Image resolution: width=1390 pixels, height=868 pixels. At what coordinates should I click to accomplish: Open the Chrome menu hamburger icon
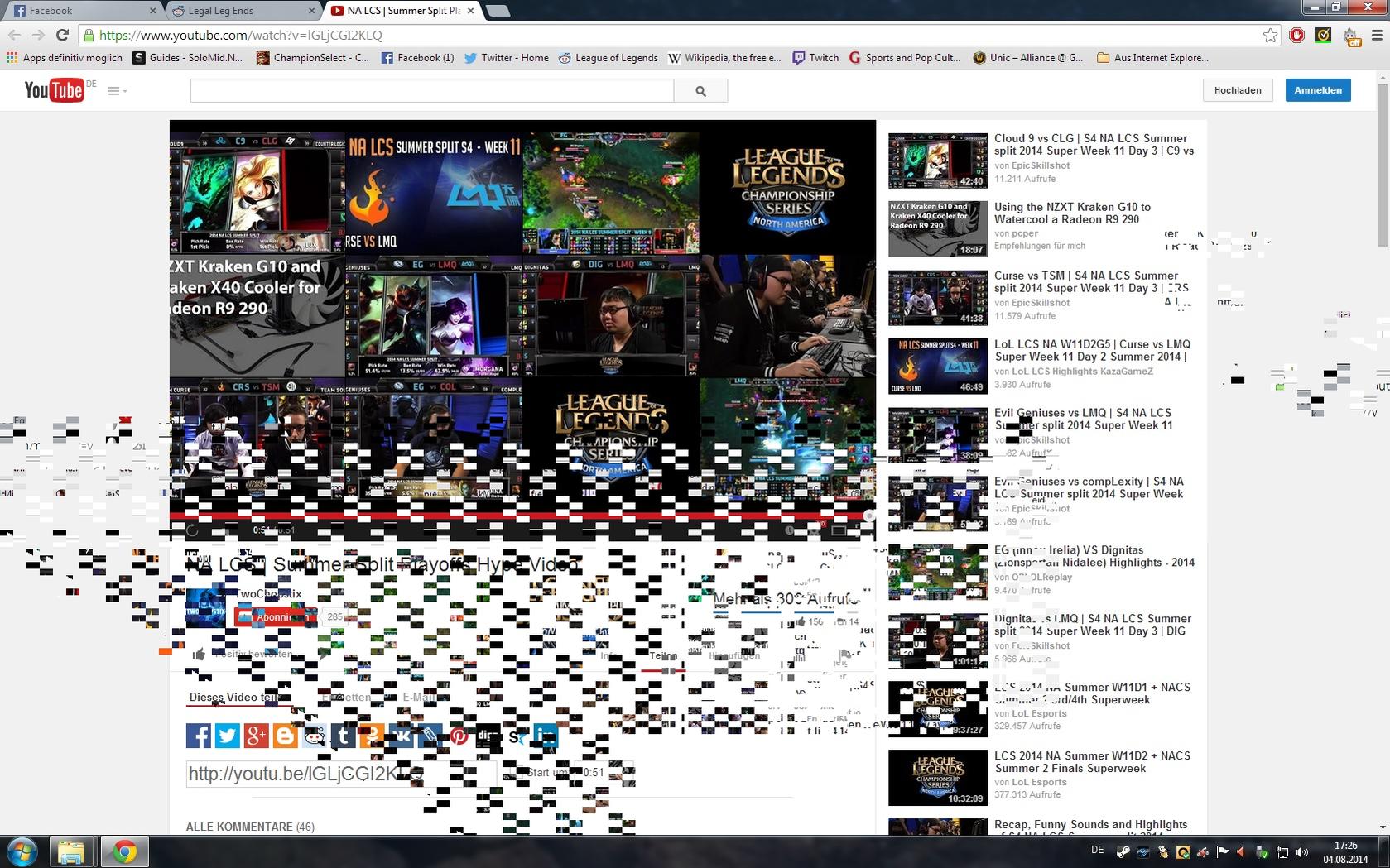coord(1377,35)
